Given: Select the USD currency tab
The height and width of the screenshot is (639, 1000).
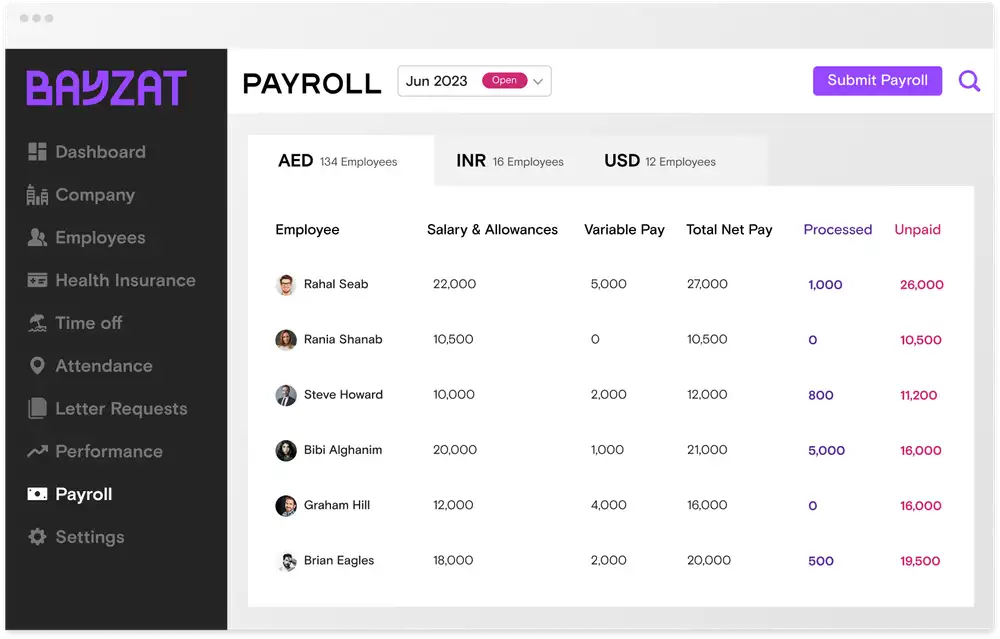Looking at the screenshot, I should click(x=658, y=160).
